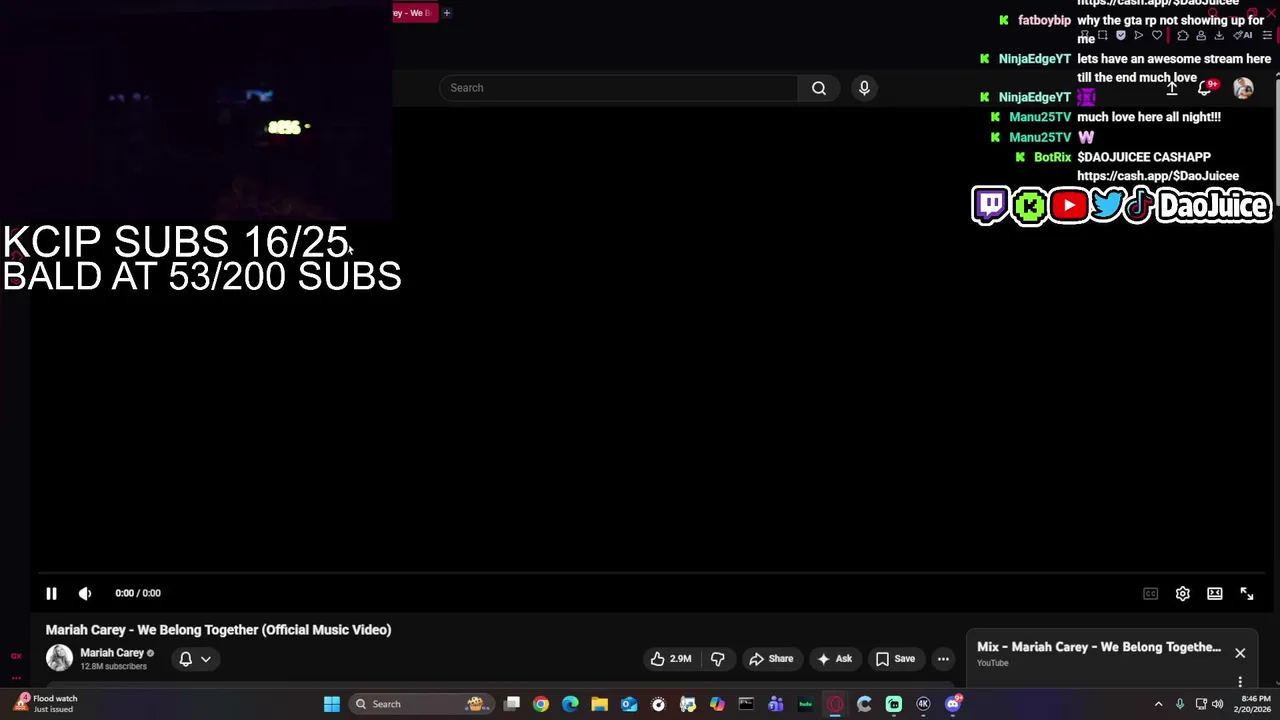
Task: Show hidden system tray icons
Action: click(x=1158, y=704)
